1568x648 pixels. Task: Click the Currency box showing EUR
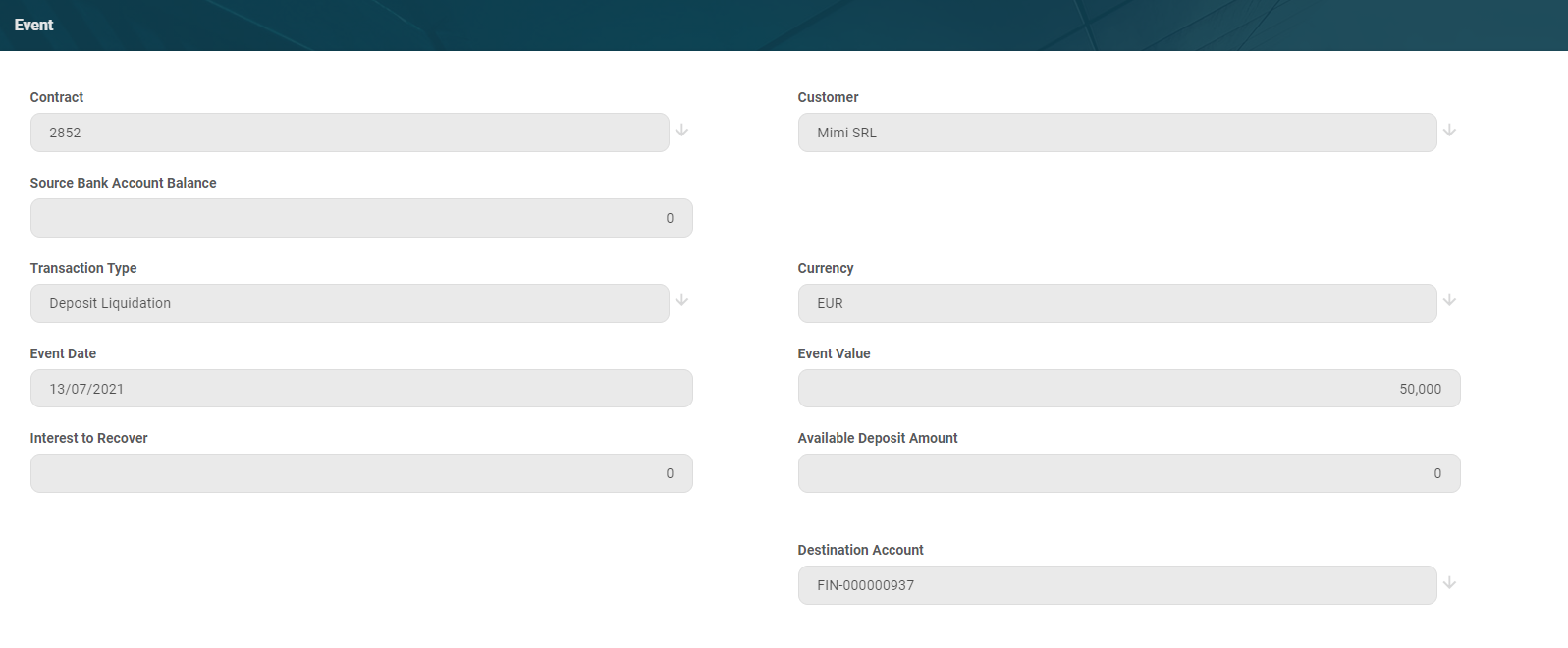tap(1116, 303)
